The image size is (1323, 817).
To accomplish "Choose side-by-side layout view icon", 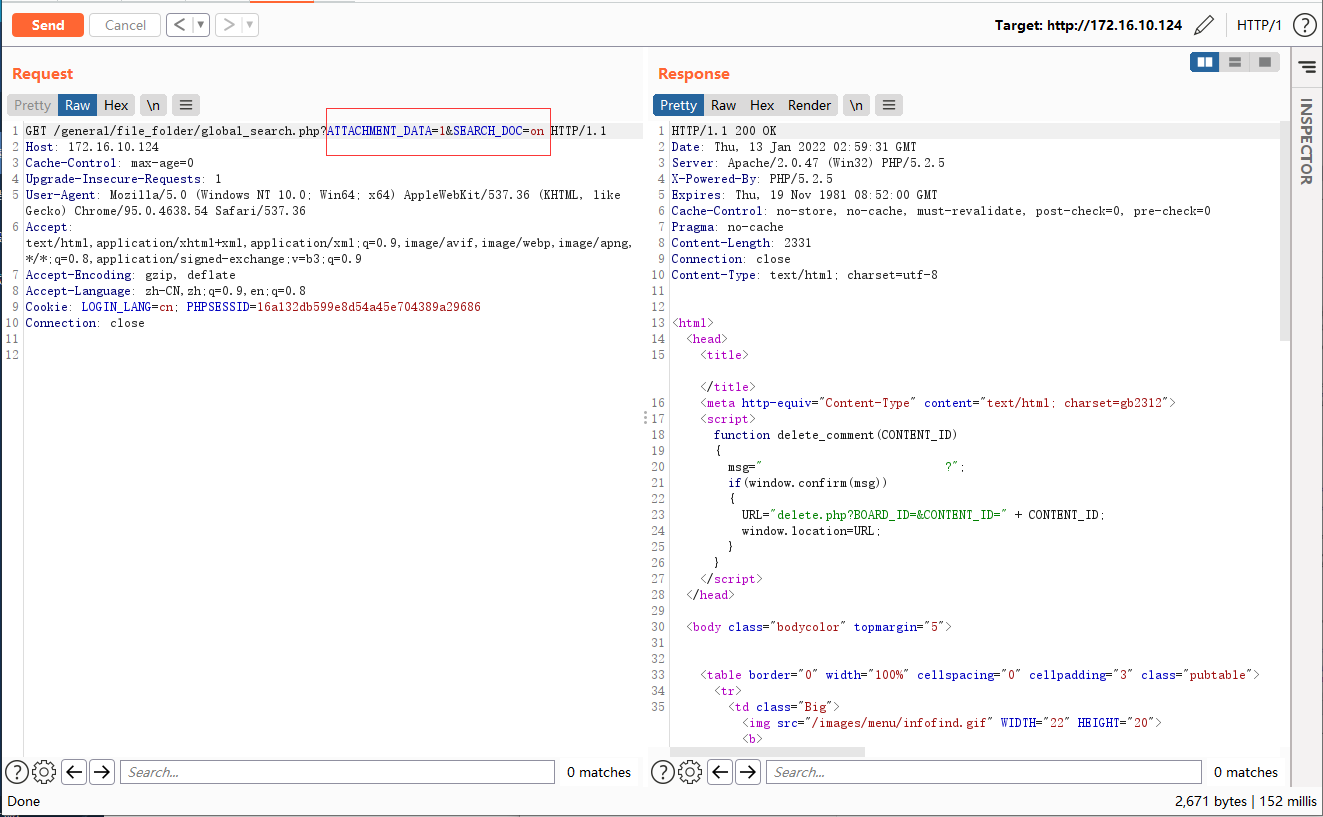I will coord(1205,62).
